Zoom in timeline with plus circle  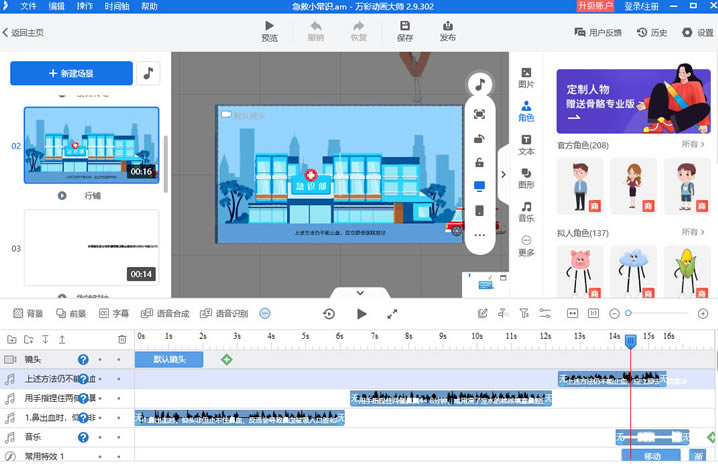[x=703, y=314]
